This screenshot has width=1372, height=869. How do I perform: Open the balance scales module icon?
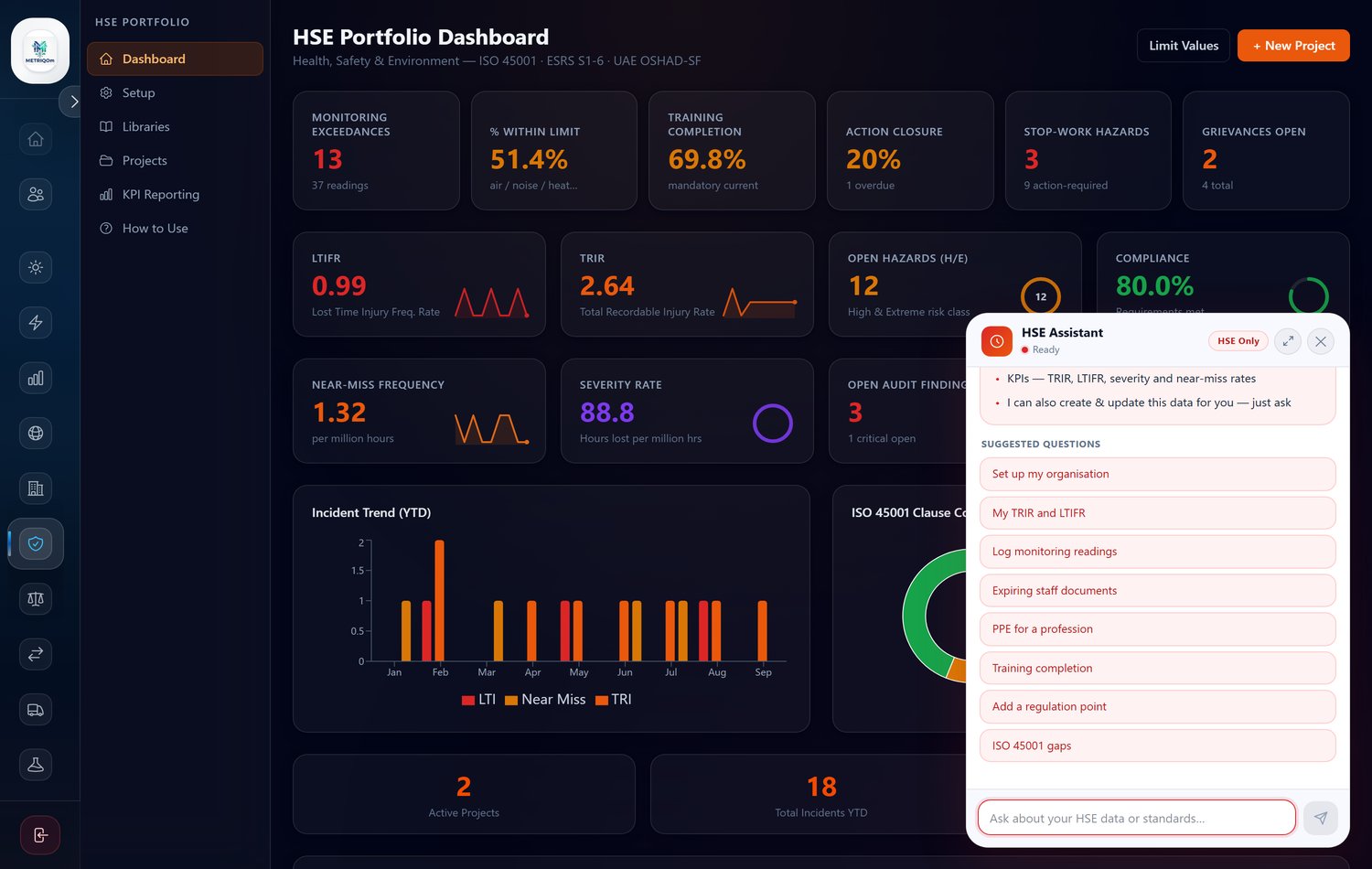tap(36, 598)
